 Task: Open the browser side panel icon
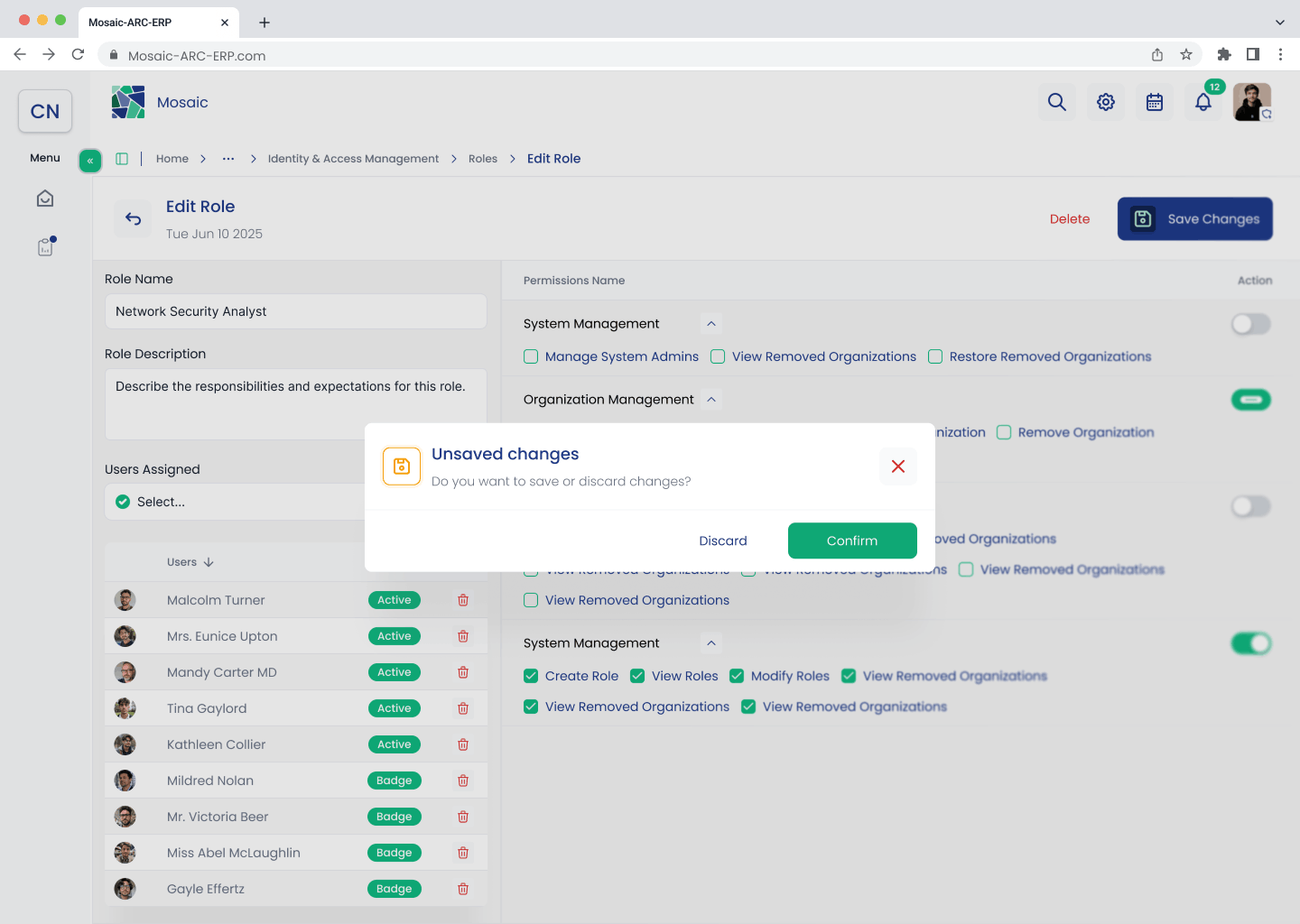tap(1253, 54)
